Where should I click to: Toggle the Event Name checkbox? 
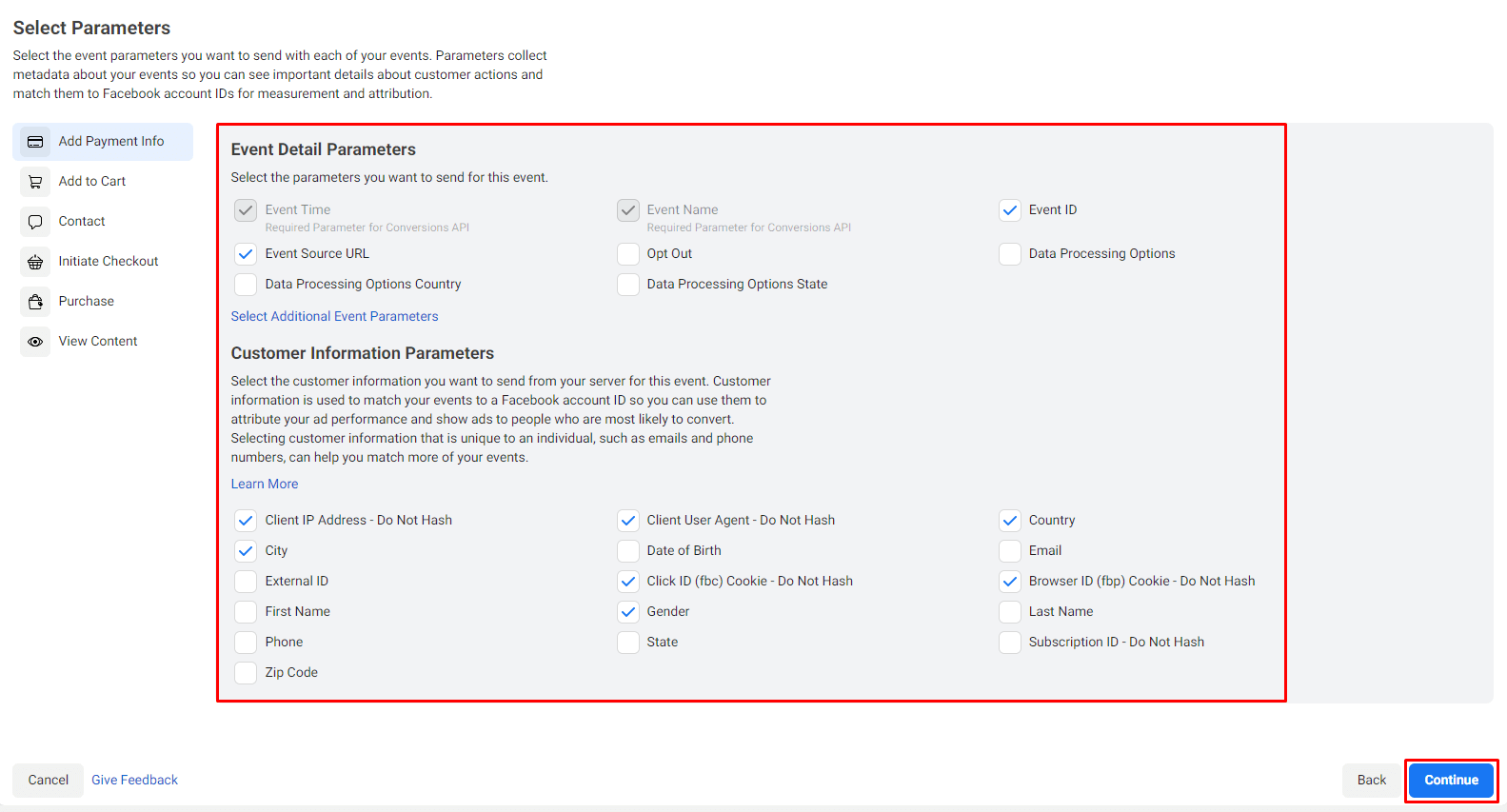tap(628, 210)
